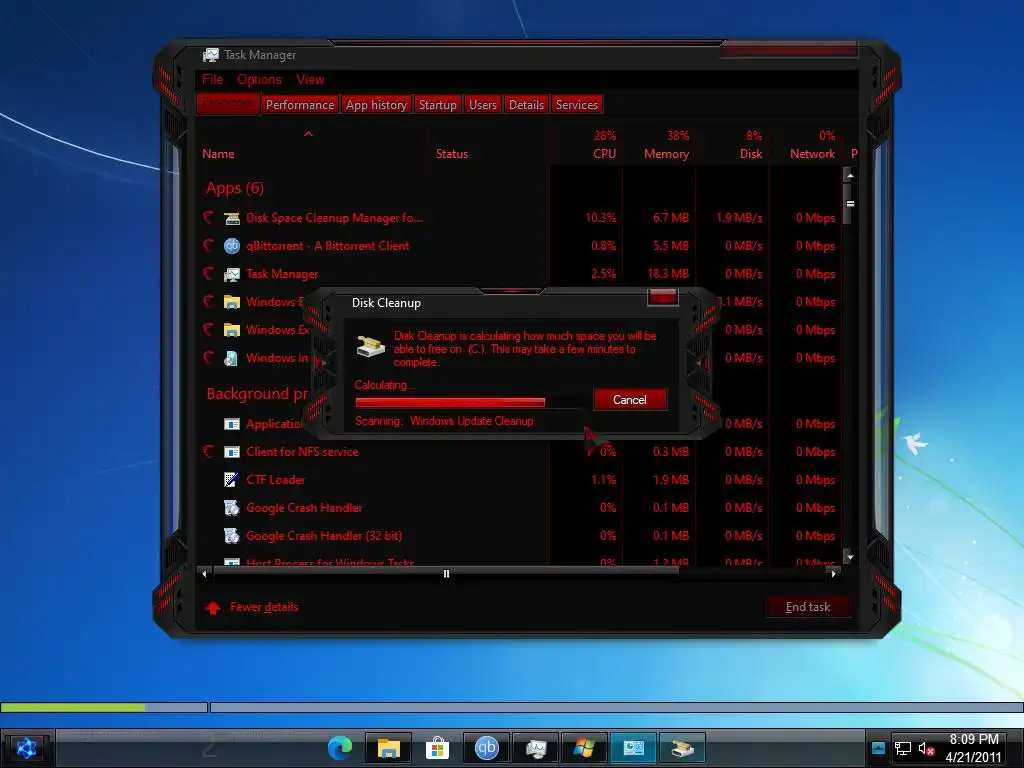Sort processes by Memory column
This screenshot has width=1024, height=768.
tap(666, 154)
